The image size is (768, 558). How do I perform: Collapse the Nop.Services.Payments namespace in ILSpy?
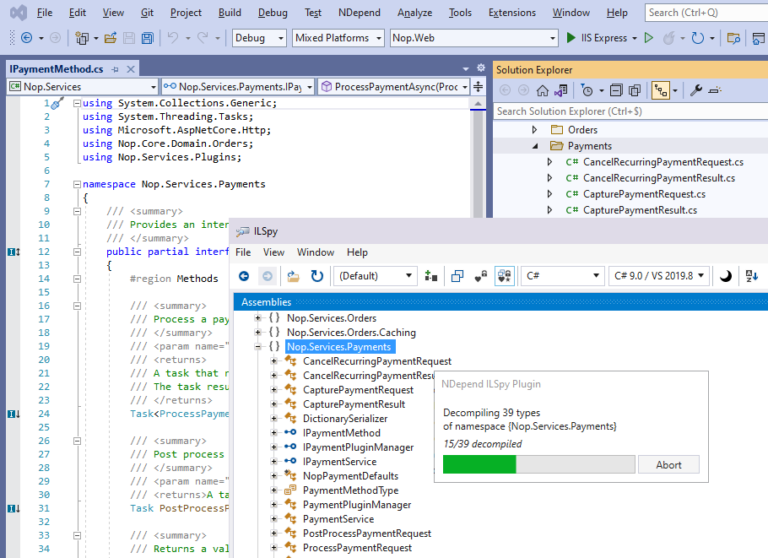(x=258, y=347)
